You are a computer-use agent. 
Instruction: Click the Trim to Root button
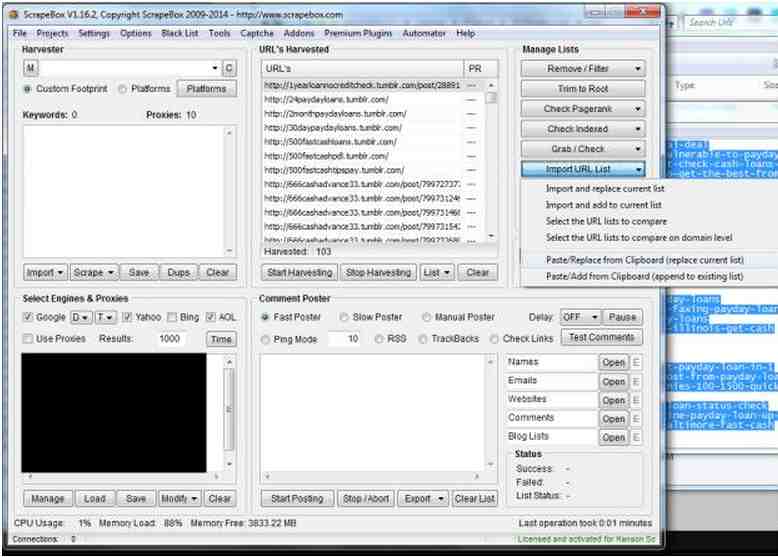[x=583, y=89]
